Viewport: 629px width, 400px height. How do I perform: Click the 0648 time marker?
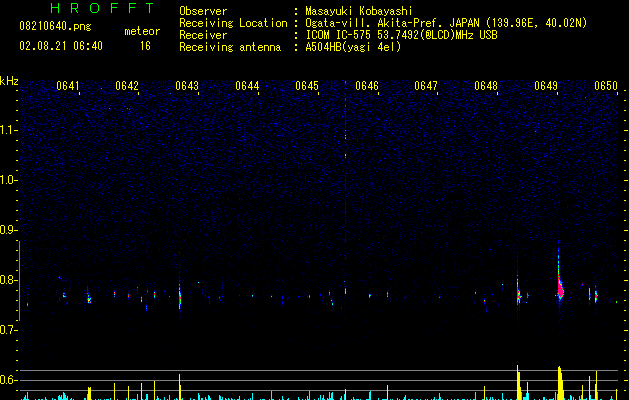486,86
